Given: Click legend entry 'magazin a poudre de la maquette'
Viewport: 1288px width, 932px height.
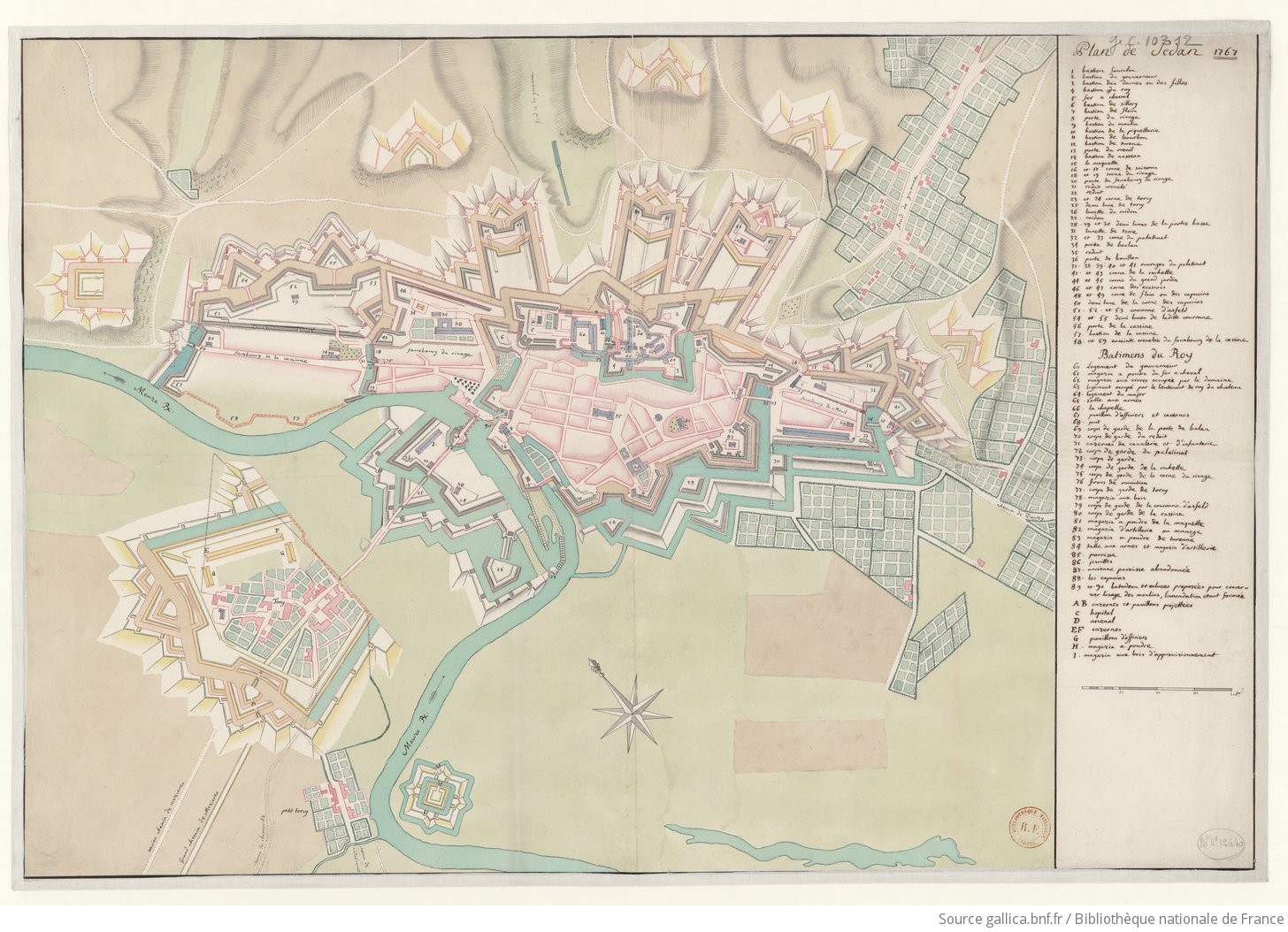Looking at the screenshot, I should [x=1146, y=521].
